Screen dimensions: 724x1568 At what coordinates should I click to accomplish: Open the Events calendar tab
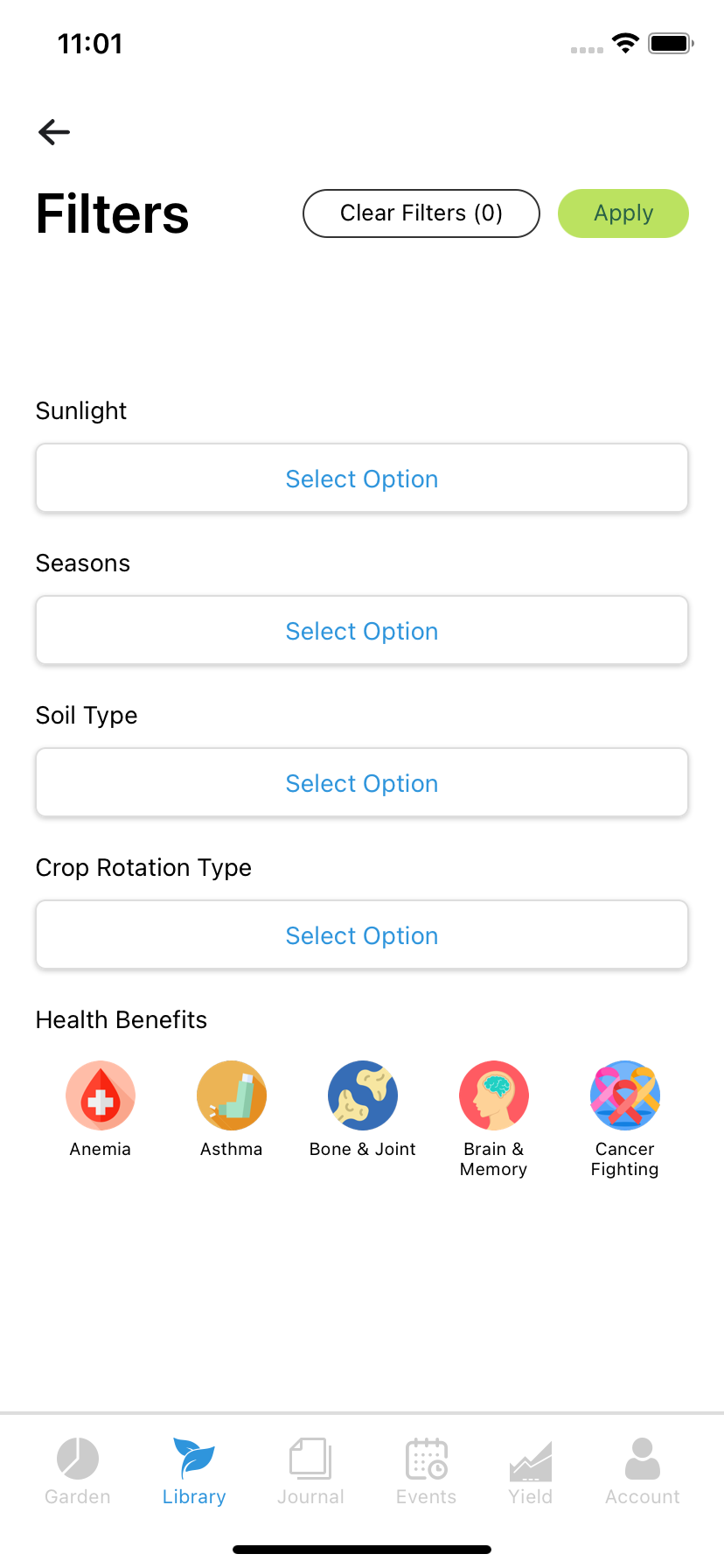click(x=427, y=1471)
